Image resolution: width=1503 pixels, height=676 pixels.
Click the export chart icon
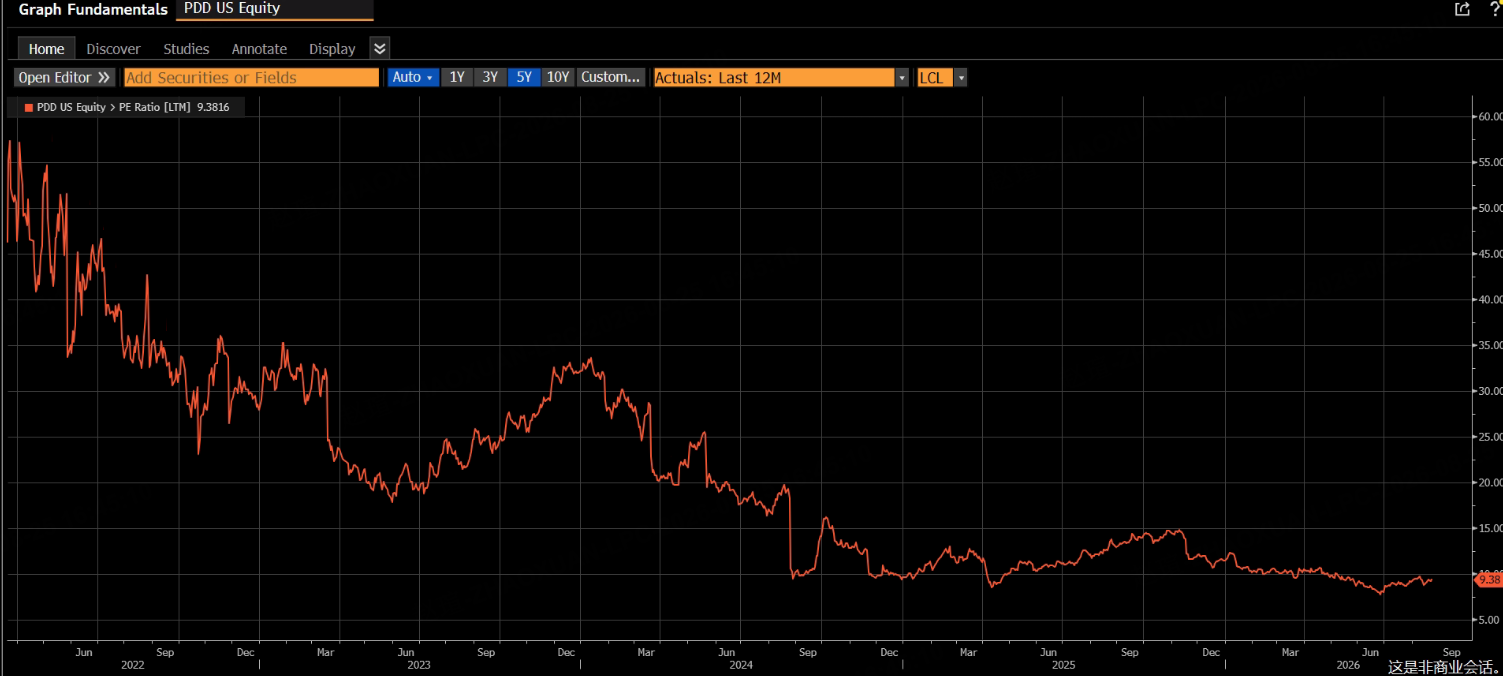coord(1462,9)
